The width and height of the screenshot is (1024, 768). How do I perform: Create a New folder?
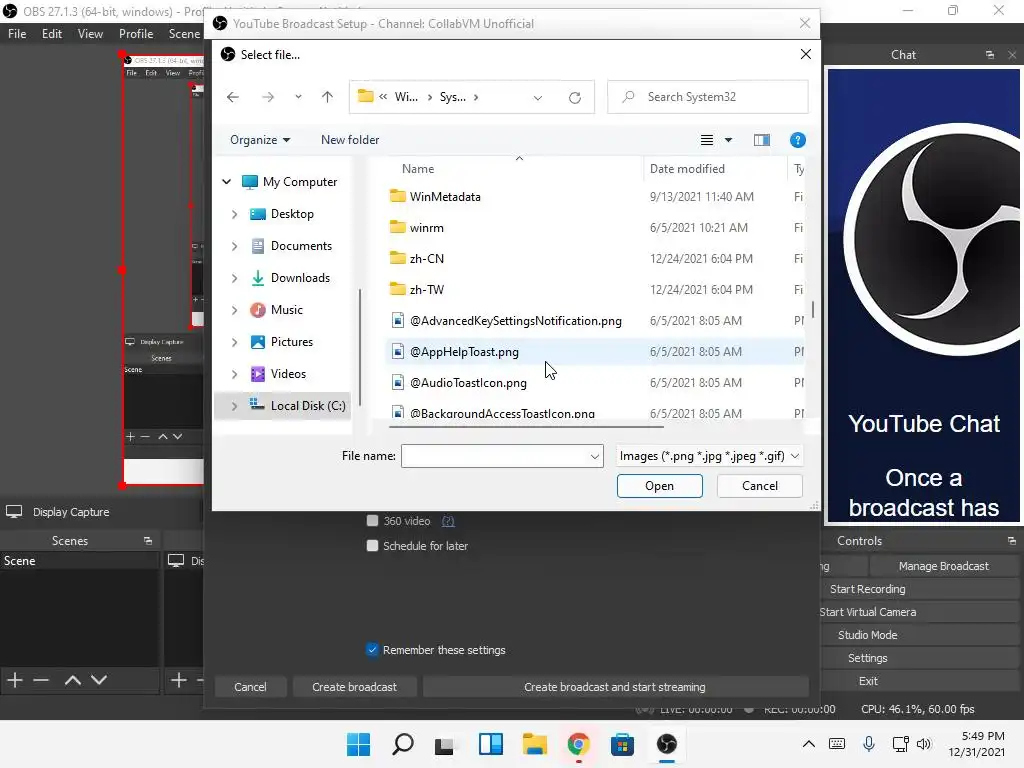point(350,140)
